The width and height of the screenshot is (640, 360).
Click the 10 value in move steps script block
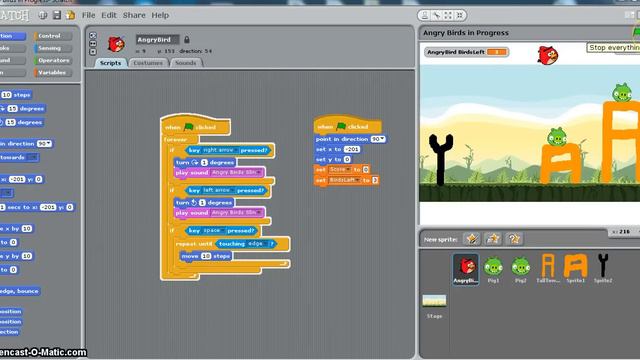tap(206, 256)
